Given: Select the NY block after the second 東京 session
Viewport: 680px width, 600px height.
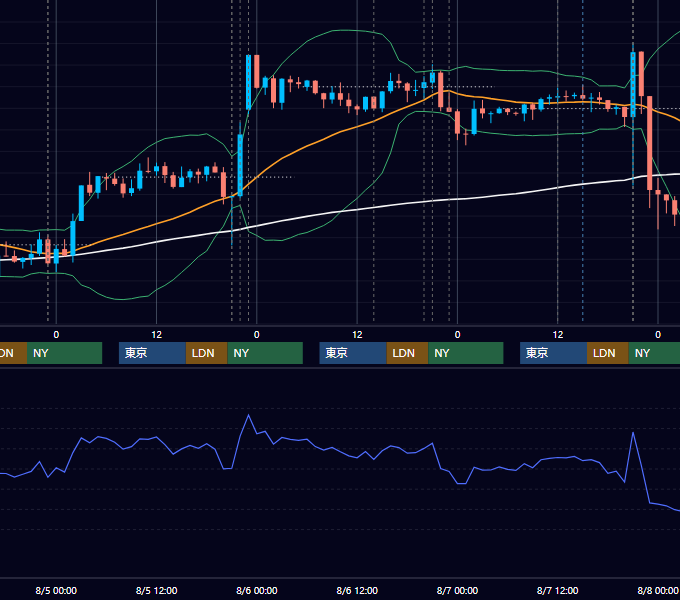Looking at the screenshot, I should [x=466, y=353].
